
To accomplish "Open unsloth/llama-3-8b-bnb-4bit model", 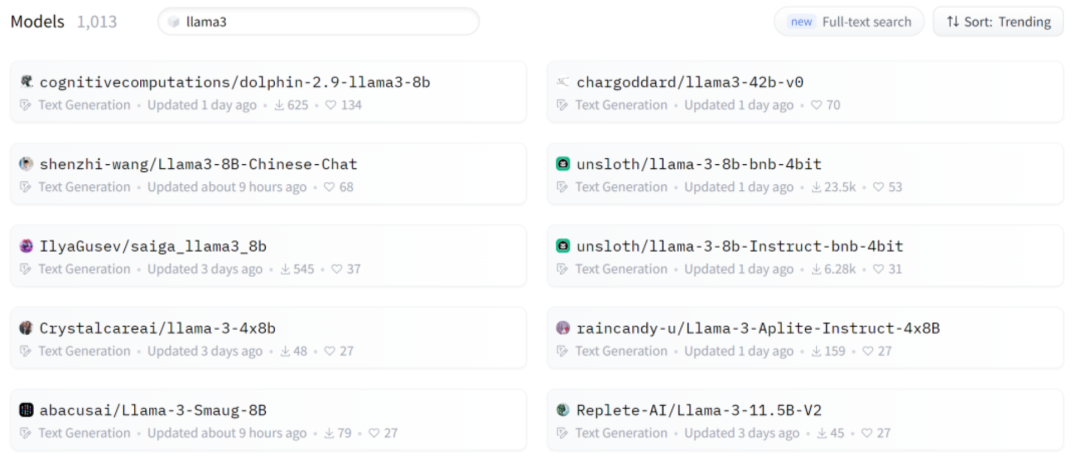I will pyautogui.click(x=804, y=174).
